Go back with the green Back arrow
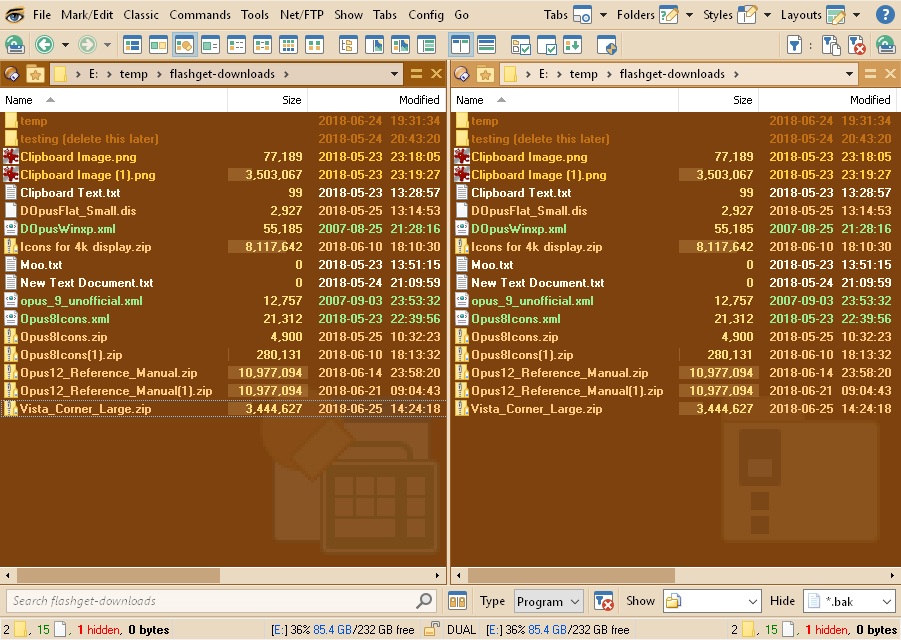Image resolution: width=901 pixels, height=640 pixels. [44, 45]
